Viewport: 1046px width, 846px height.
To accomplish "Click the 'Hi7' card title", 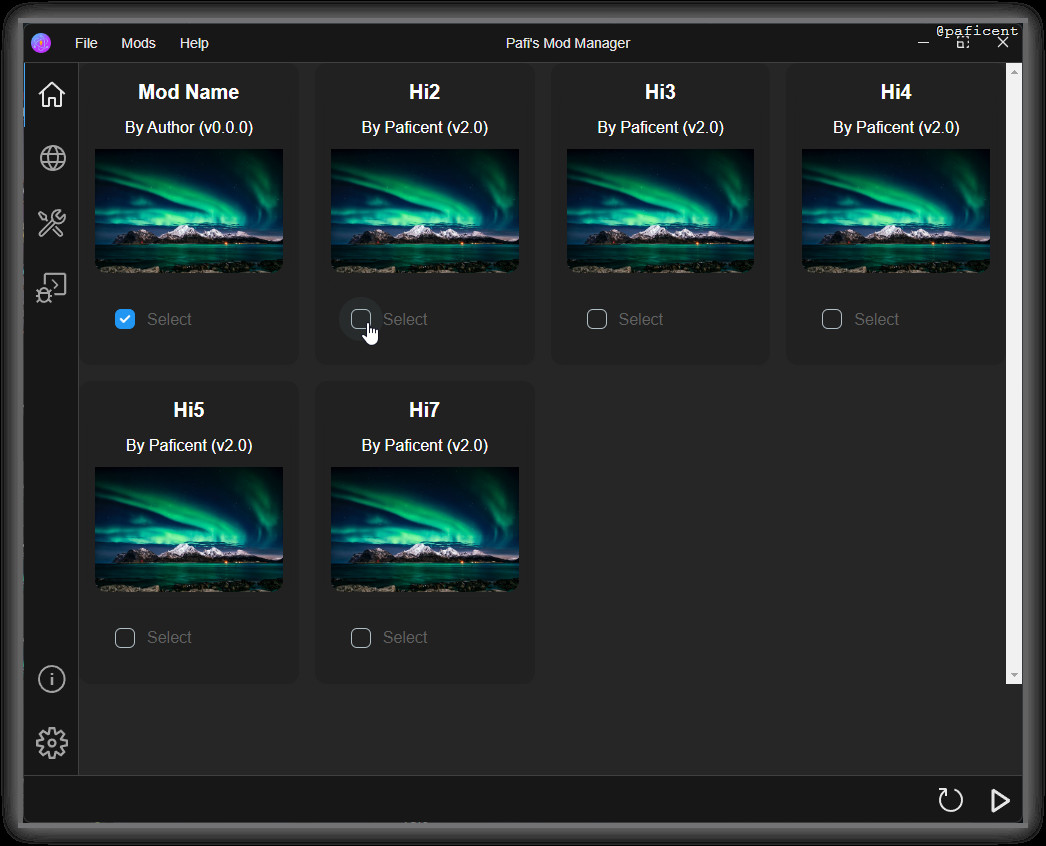I will coord(425,410).
